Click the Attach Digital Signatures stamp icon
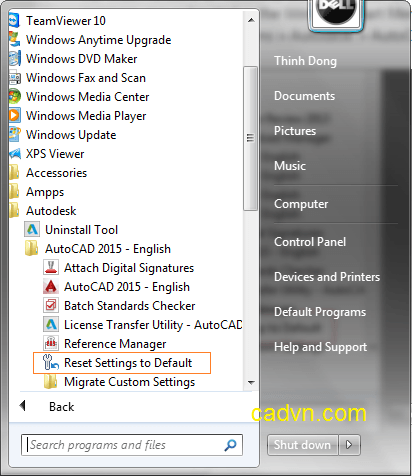The width and height of the screenshot is (412, 476). [51, 268]
